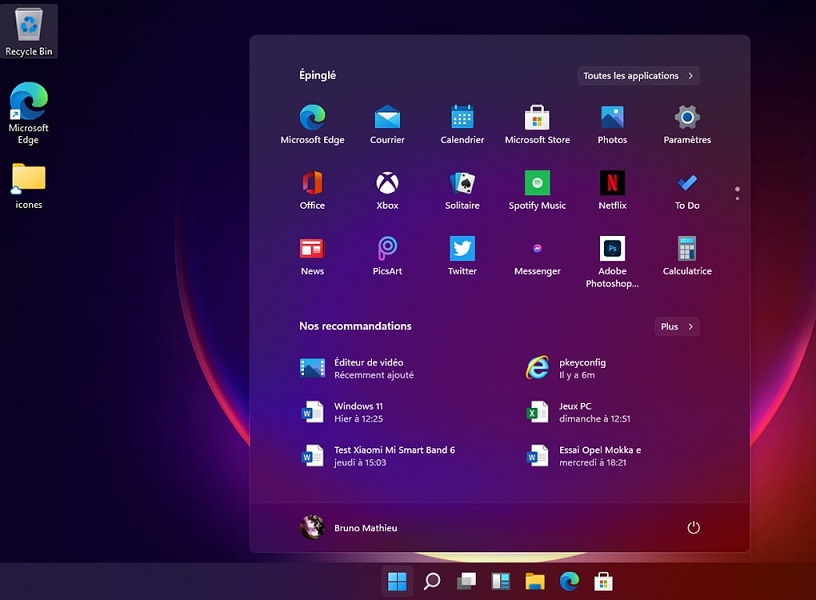Open File Explorer from the taskbar
Viewport: 816px width, 600px height.
[x=535, y=581]
